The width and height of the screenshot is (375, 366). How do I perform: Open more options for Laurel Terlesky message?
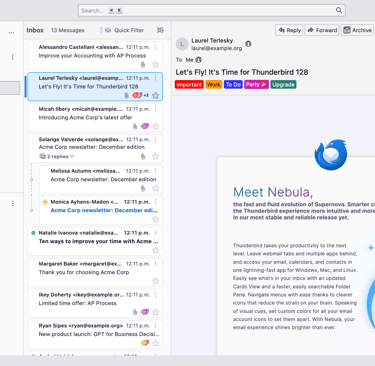[156, 78]
